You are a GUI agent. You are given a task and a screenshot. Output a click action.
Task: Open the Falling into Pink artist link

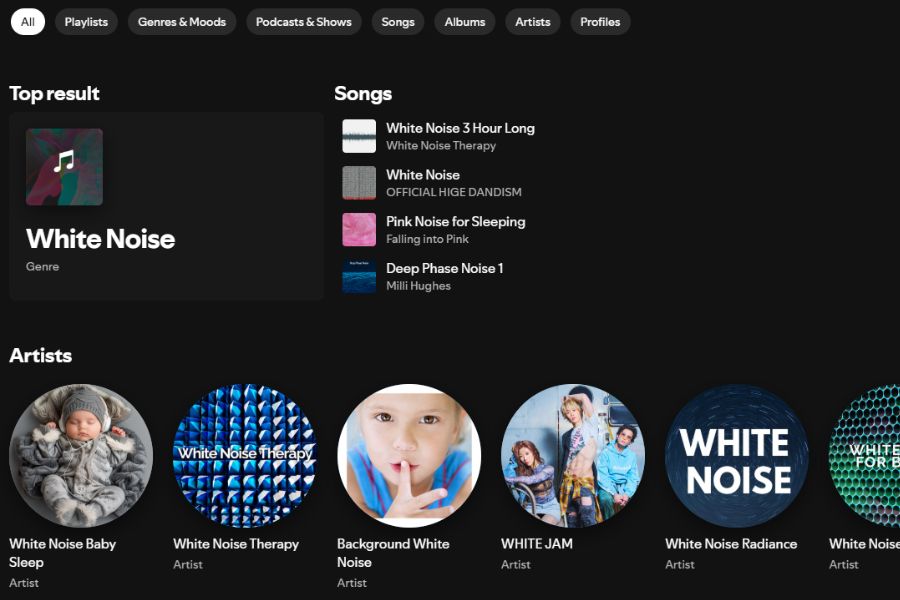427,239
